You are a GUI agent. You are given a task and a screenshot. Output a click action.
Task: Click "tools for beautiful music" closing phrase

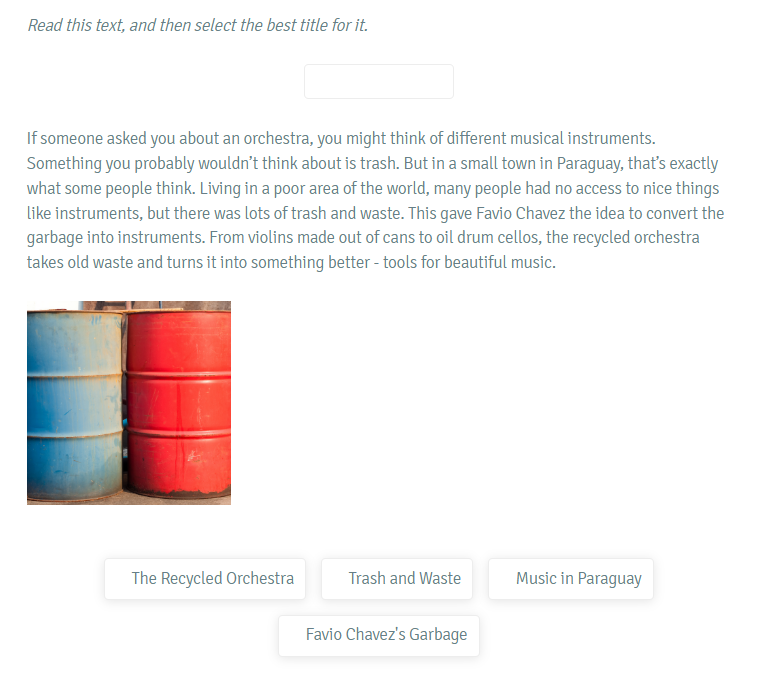[x=469, y=263]
